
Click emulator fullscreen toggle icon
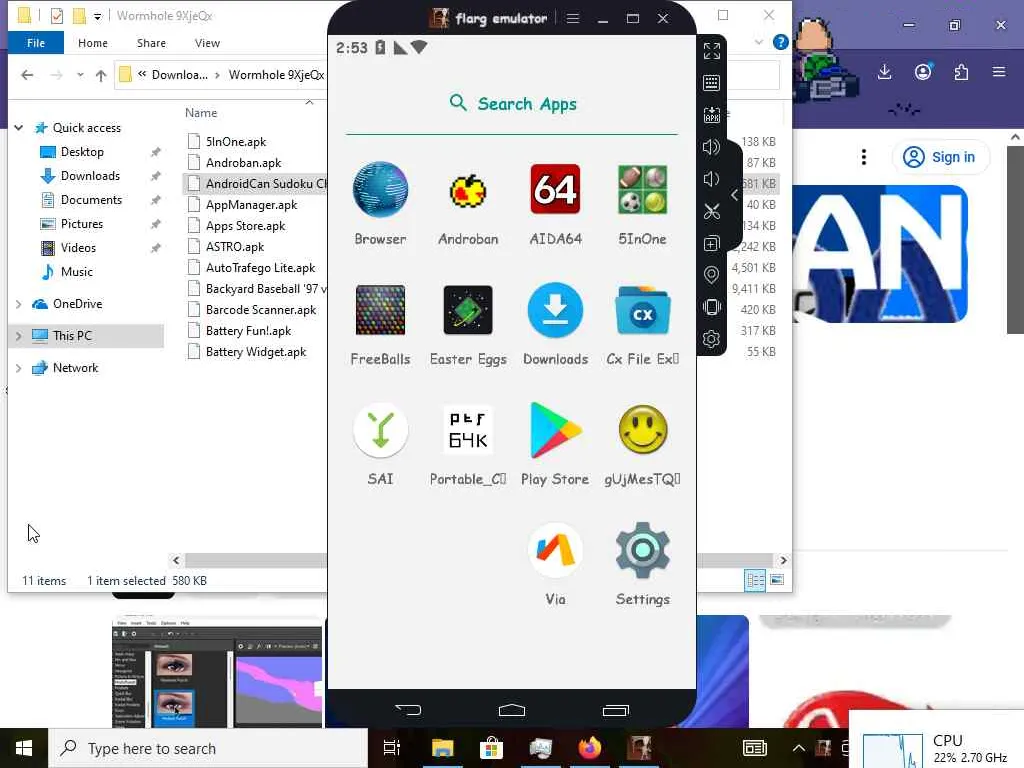[x=712, y=51]
